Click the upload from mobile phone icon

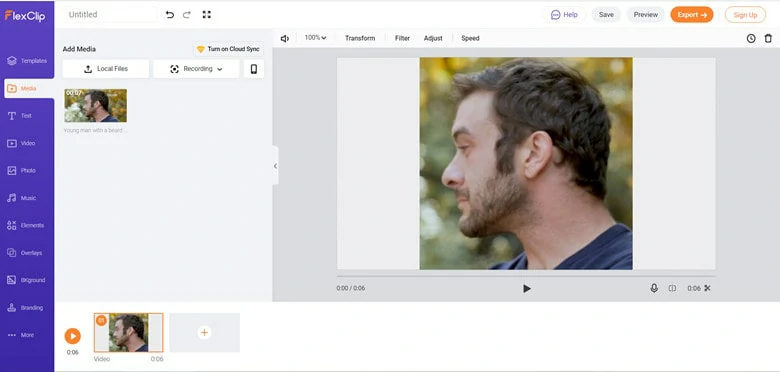pyautogui.click(x=254, y=69)
